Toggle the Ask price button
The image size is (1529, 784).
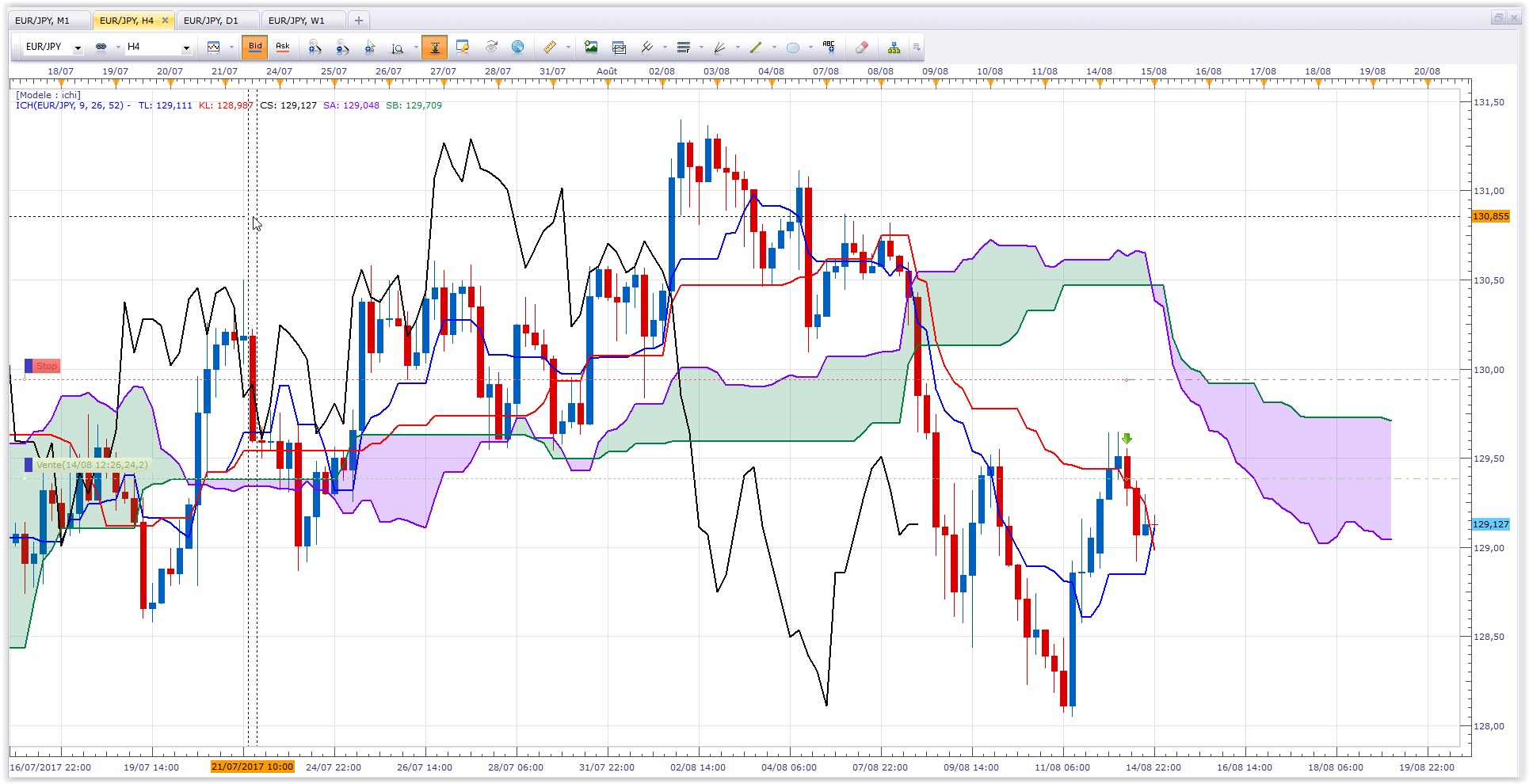point(283,47)
